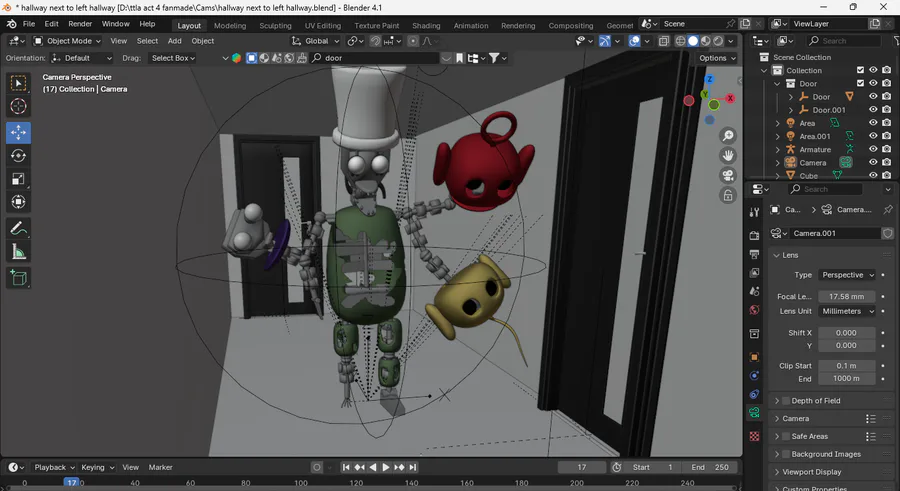Expand the Options dropdown in viewport

coord(717,58)
